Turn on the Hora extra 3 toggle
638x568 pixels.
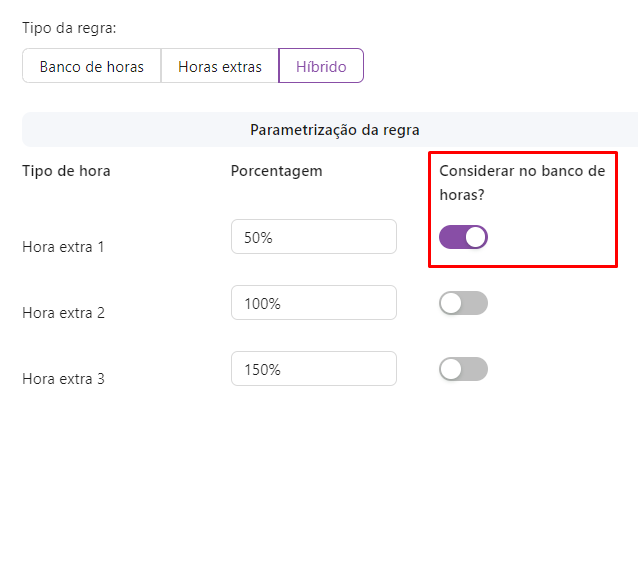click(x=463, y=369)
